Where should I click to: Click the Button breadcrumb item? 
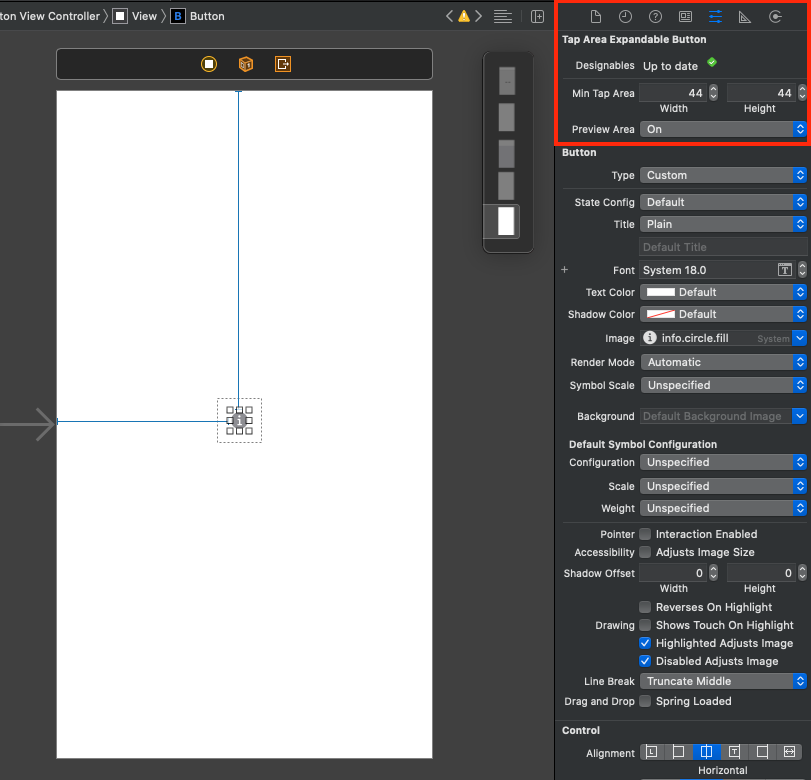[x=198, y=16]
